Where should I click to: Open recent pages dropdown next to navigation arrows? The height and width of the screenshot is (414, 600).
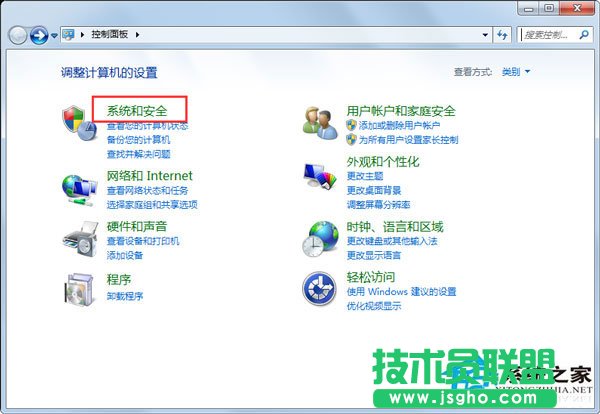(54, 35)
